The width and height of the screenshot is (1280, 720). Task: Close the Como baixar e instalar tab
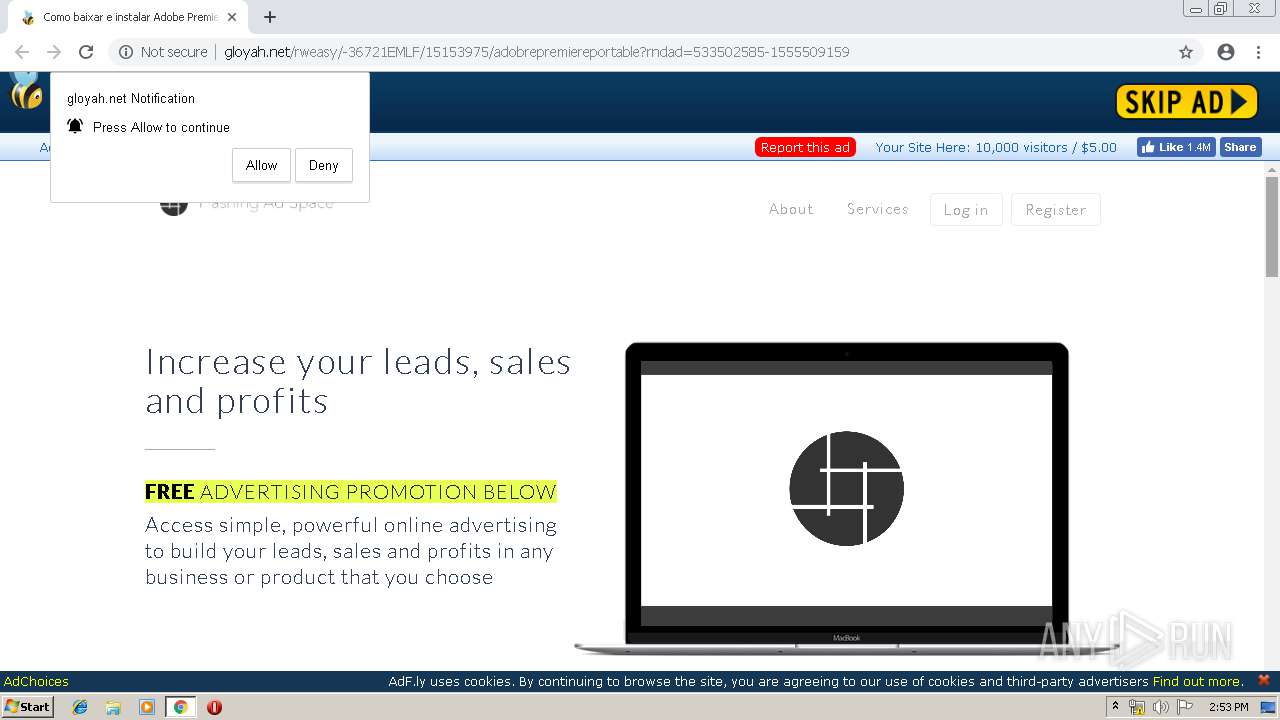pyautogui.click(x=232, y=17)
